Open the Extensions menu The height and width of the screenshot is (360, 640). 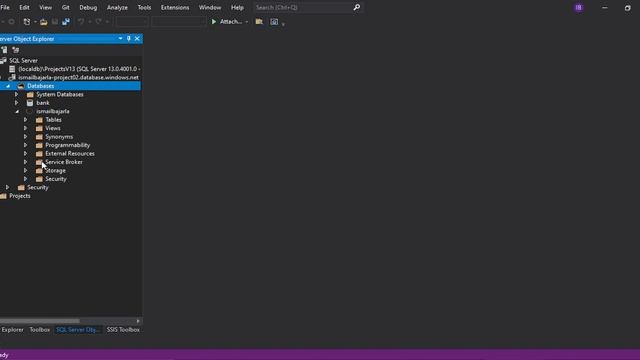click(175, 7)
